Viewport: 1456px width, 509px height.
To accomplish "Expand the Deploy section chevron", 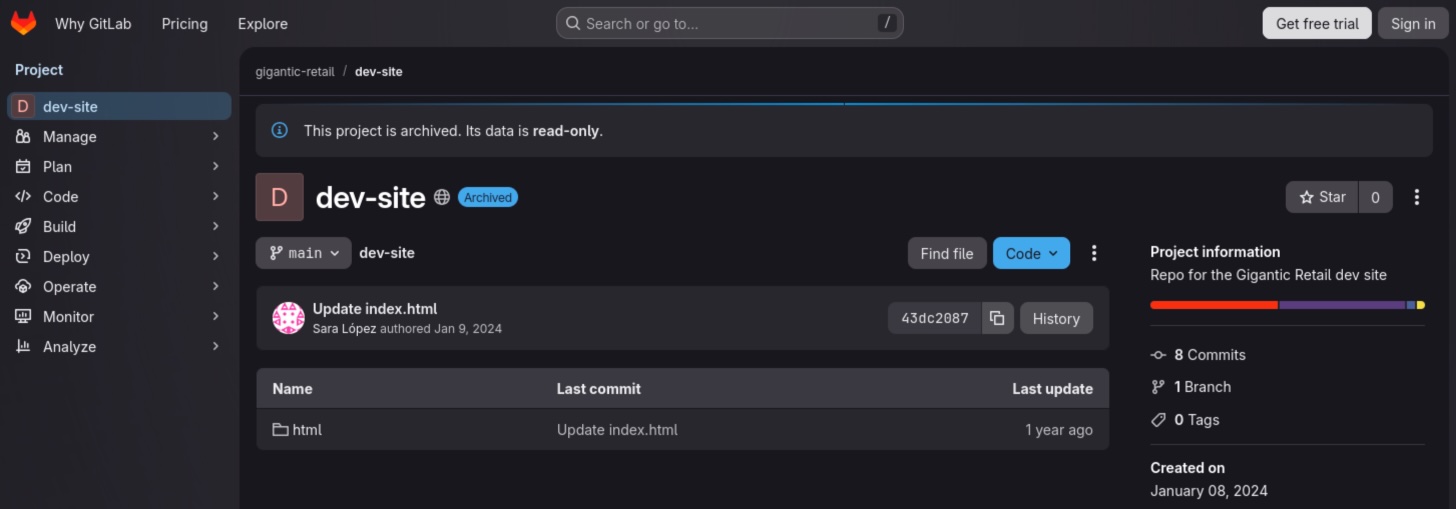I will [215, 256].
